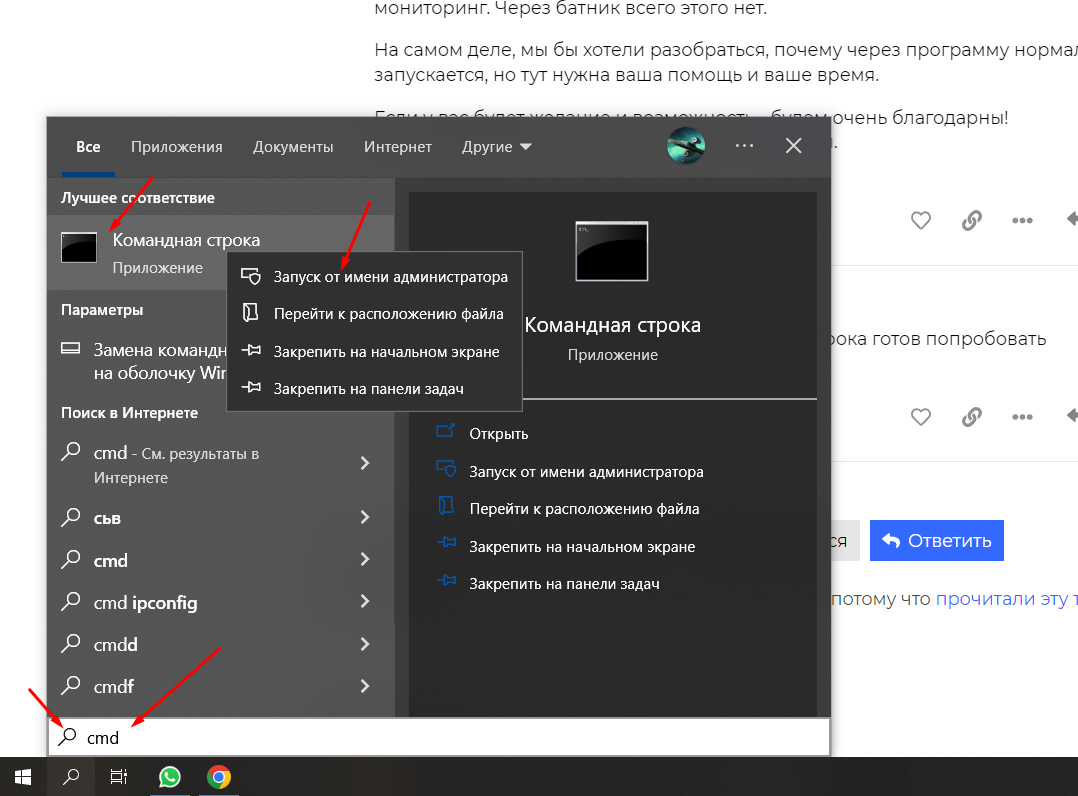Open the Task View taskbar icon
Viewport: 1078px width, 796px height.
pos(119,776)
